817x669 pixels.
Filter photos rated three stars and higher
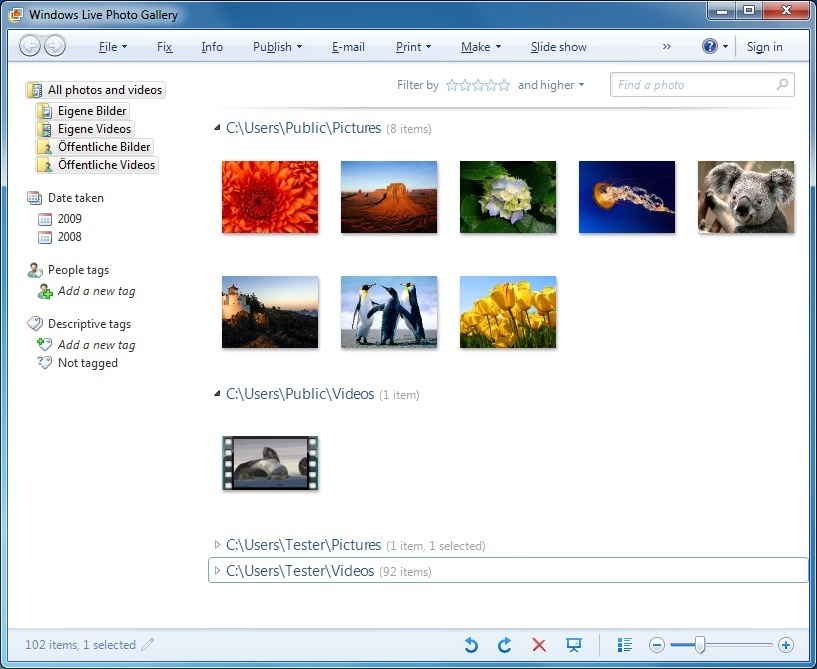[477, 85]
